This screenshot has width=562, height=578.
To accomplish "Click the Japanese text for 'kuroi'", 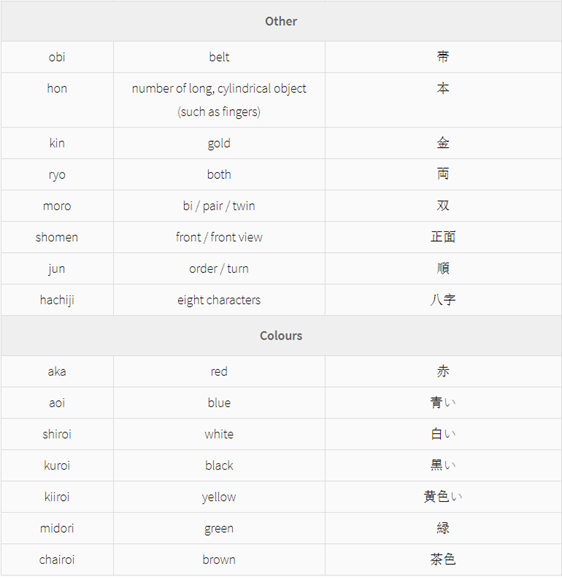I will point(443,465).
